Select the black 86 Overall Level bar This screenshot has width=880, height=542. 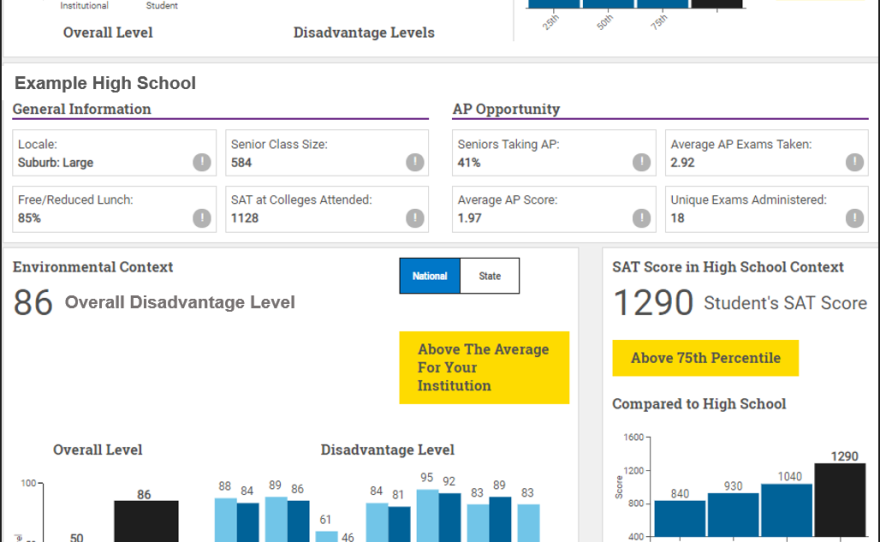pyautogui.click(x=146, y=521)
